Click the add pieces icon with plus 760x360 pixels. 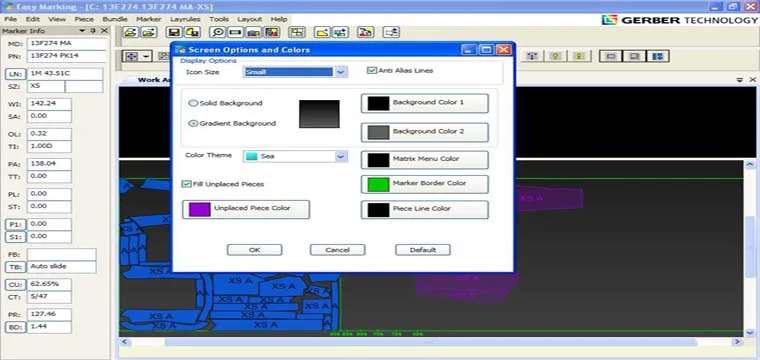pos(340,32)
